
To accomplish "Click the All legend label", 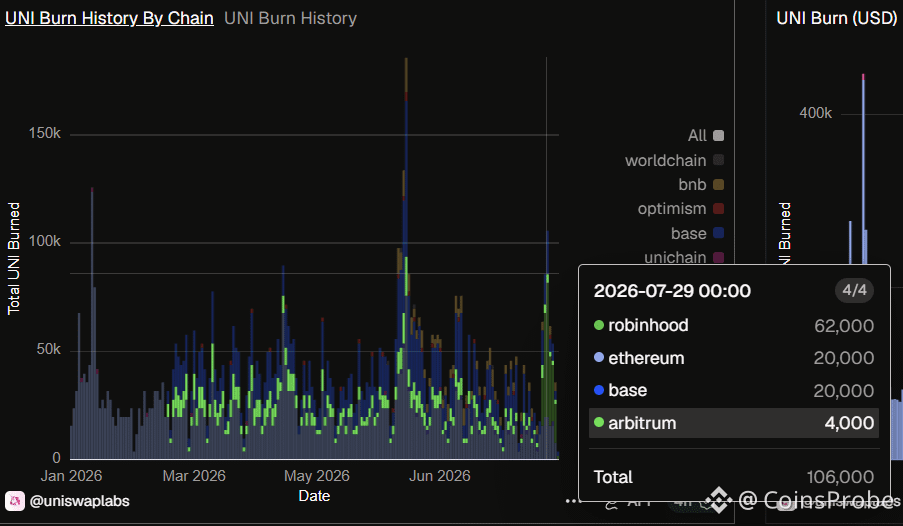I will pyautogui.click(x=697, y=135).
